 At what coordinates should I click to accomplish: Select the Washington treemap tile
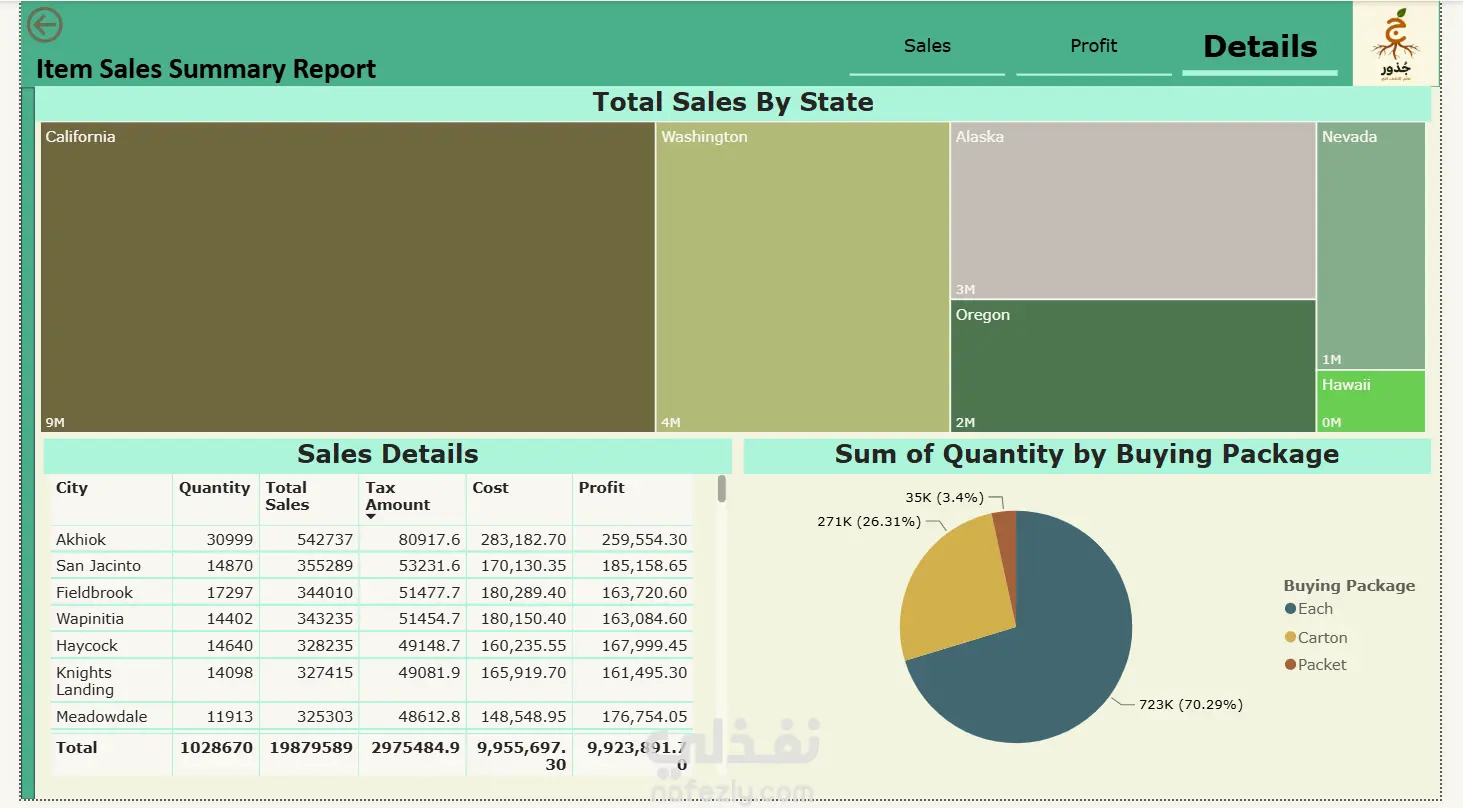click(803, 277)
